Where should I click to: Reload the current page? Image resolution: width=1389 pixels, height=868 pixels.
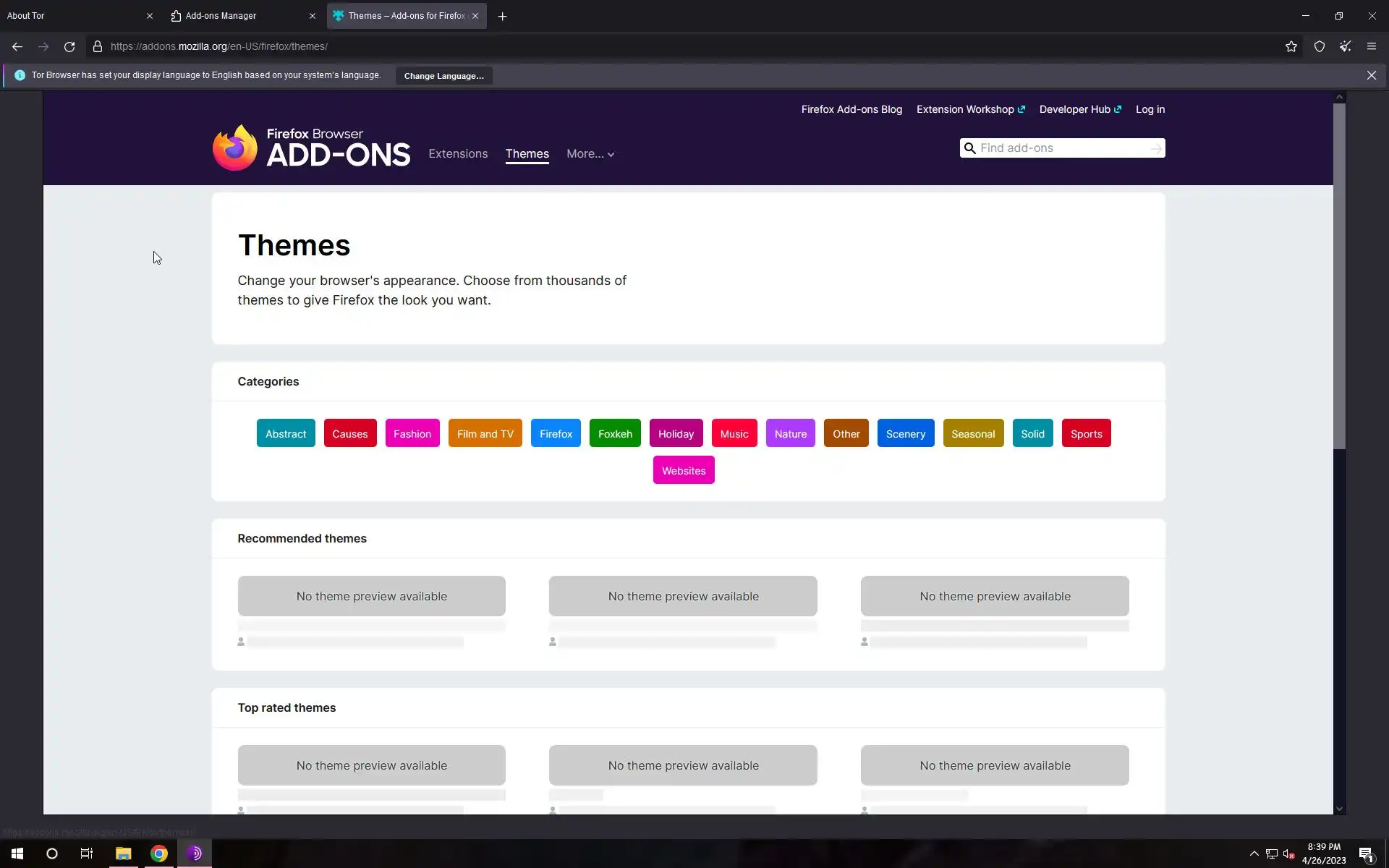[x=69, y=46]
